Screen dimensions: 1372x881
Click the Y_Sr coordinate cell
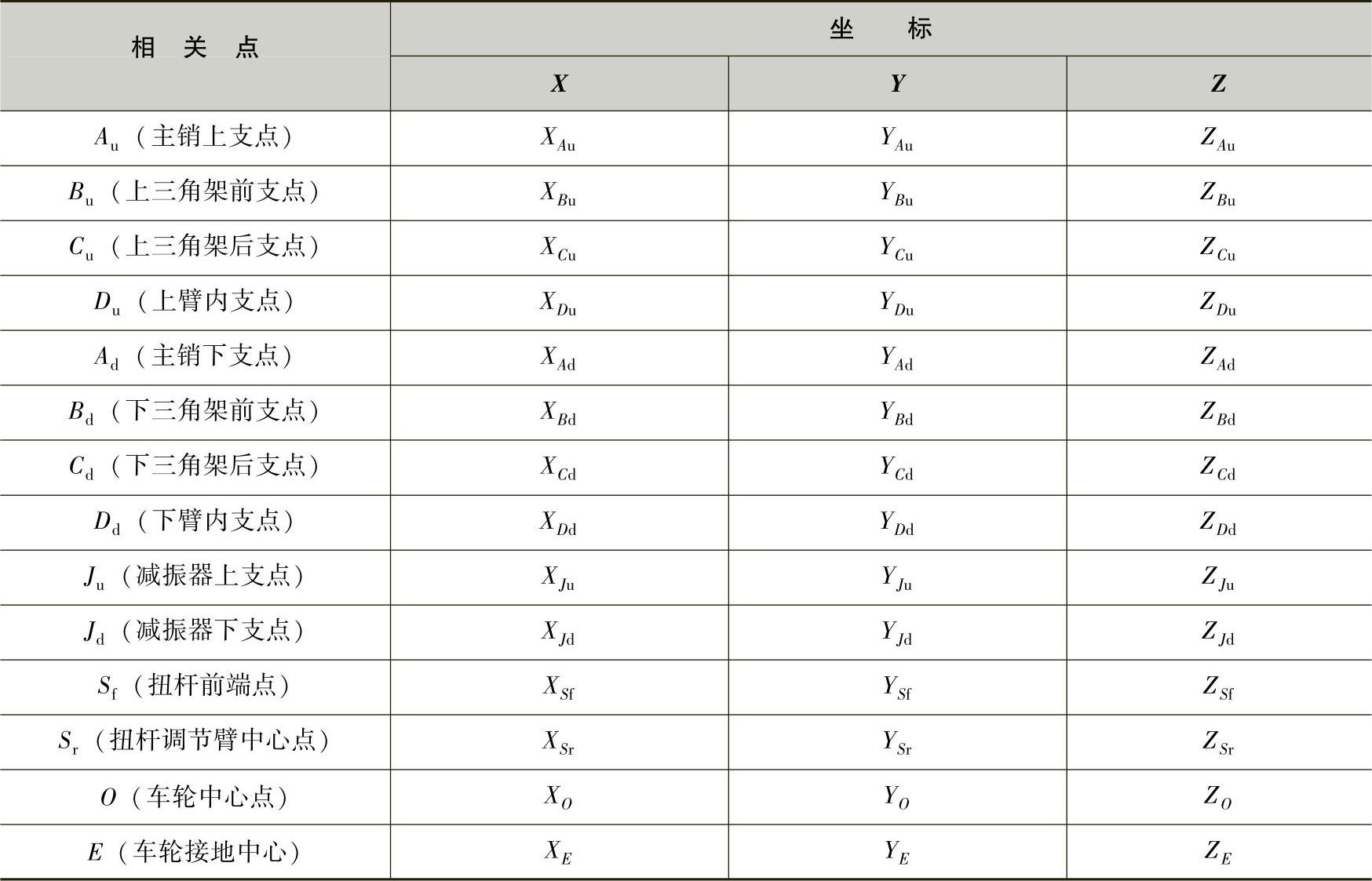[x=897, y=742]
